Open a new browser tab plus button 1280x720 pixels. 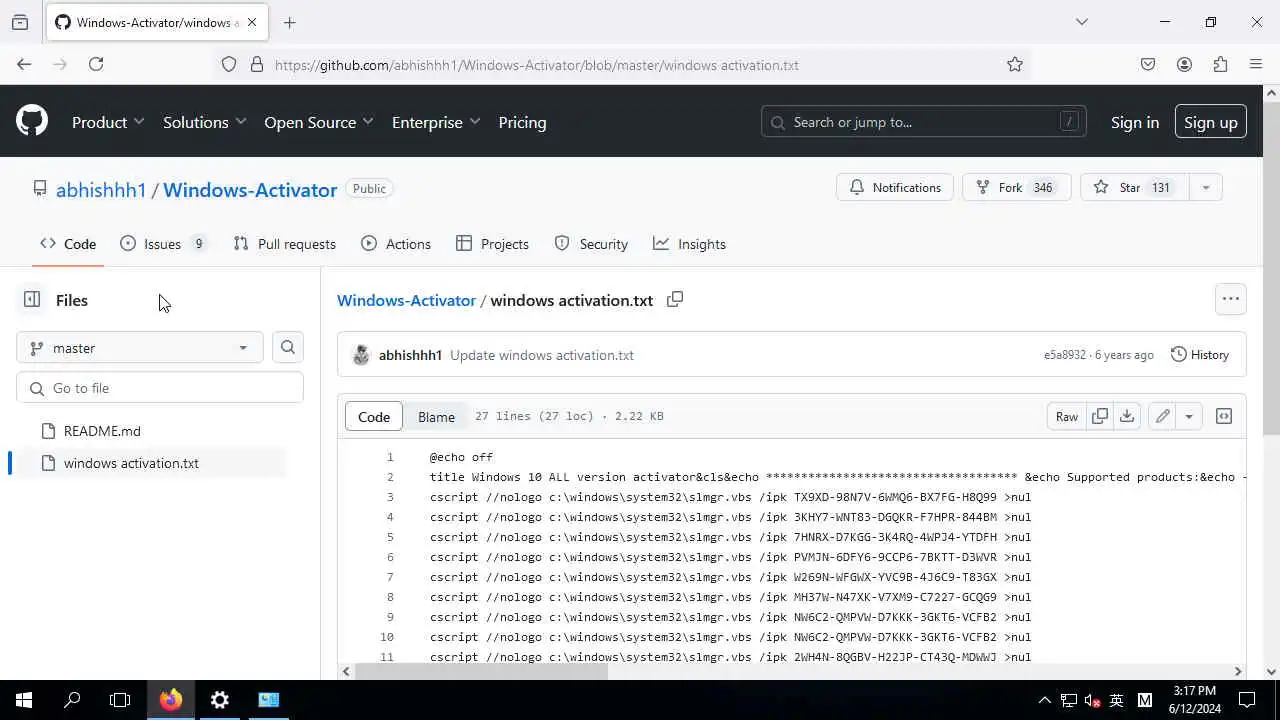coord(289,22)
